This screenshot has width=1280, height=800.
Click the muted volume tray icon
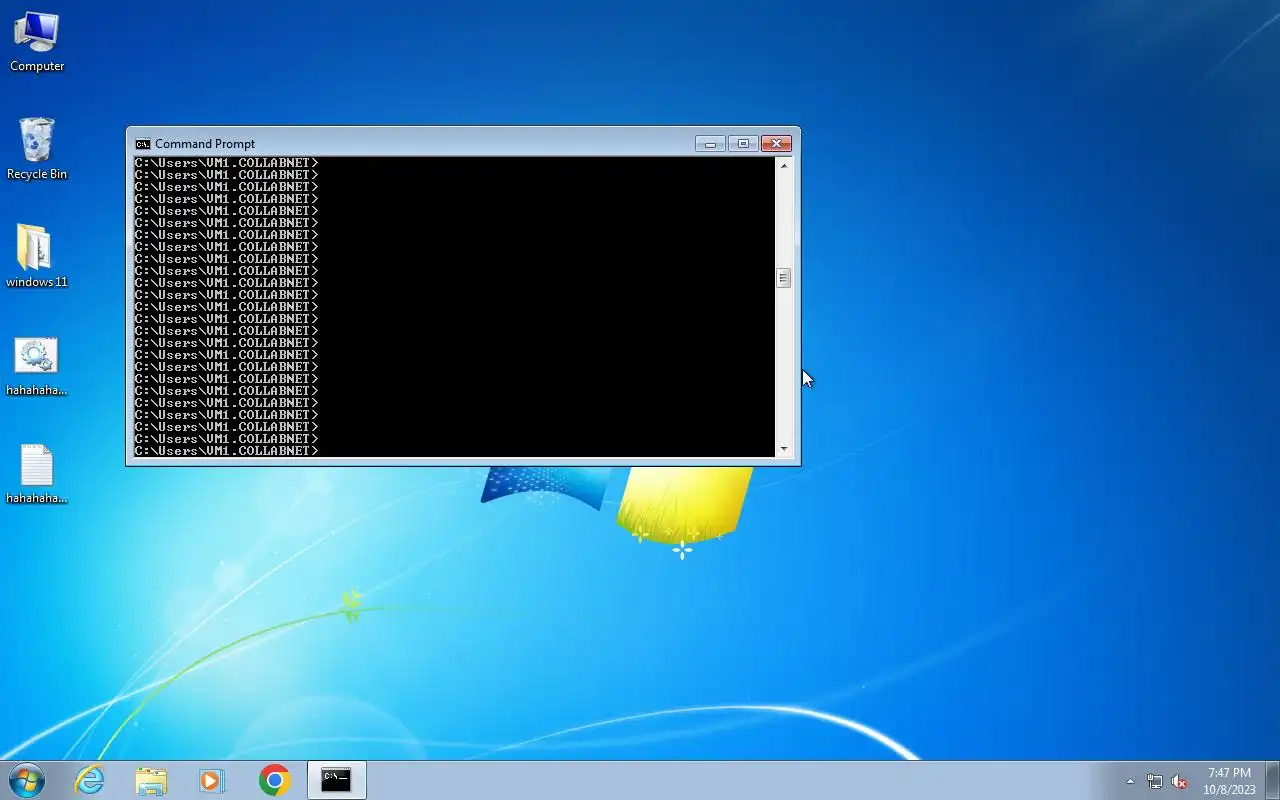point(1180,781)
